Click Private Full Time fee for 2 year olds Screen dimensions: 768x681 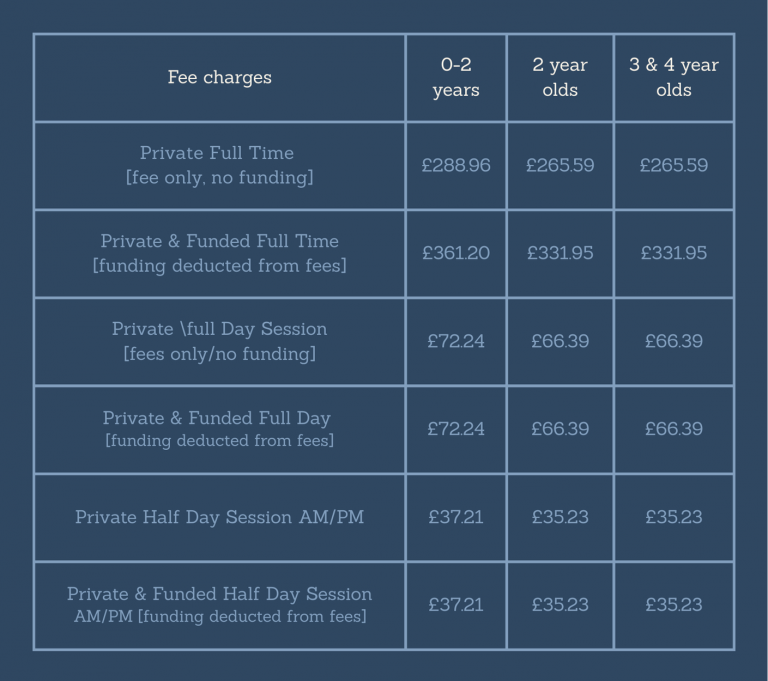[x=560, y=165]
